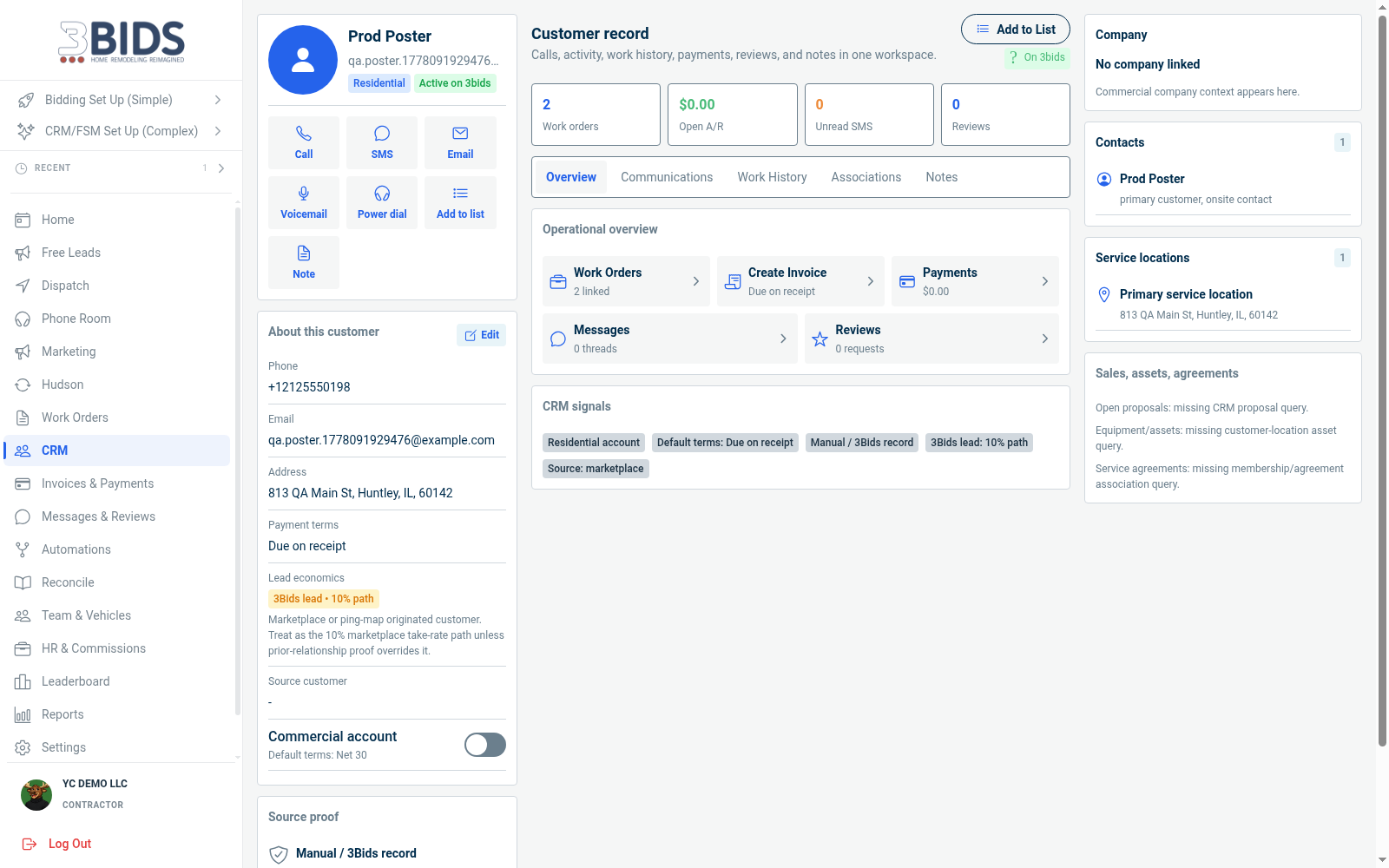This screenshot has height=868, width=1389.
Task: Click the 3BIDS logo
Action: pyautogui.click(x=122, y=42)
